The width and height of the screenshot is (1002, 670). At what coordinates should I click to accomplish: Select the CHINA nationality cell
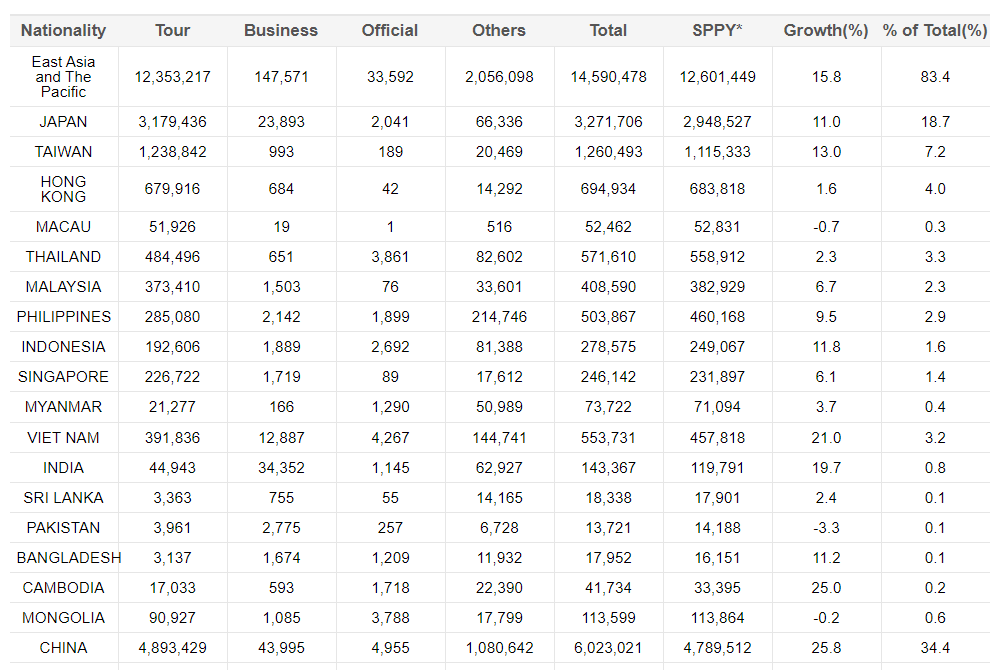coord(63,648)
